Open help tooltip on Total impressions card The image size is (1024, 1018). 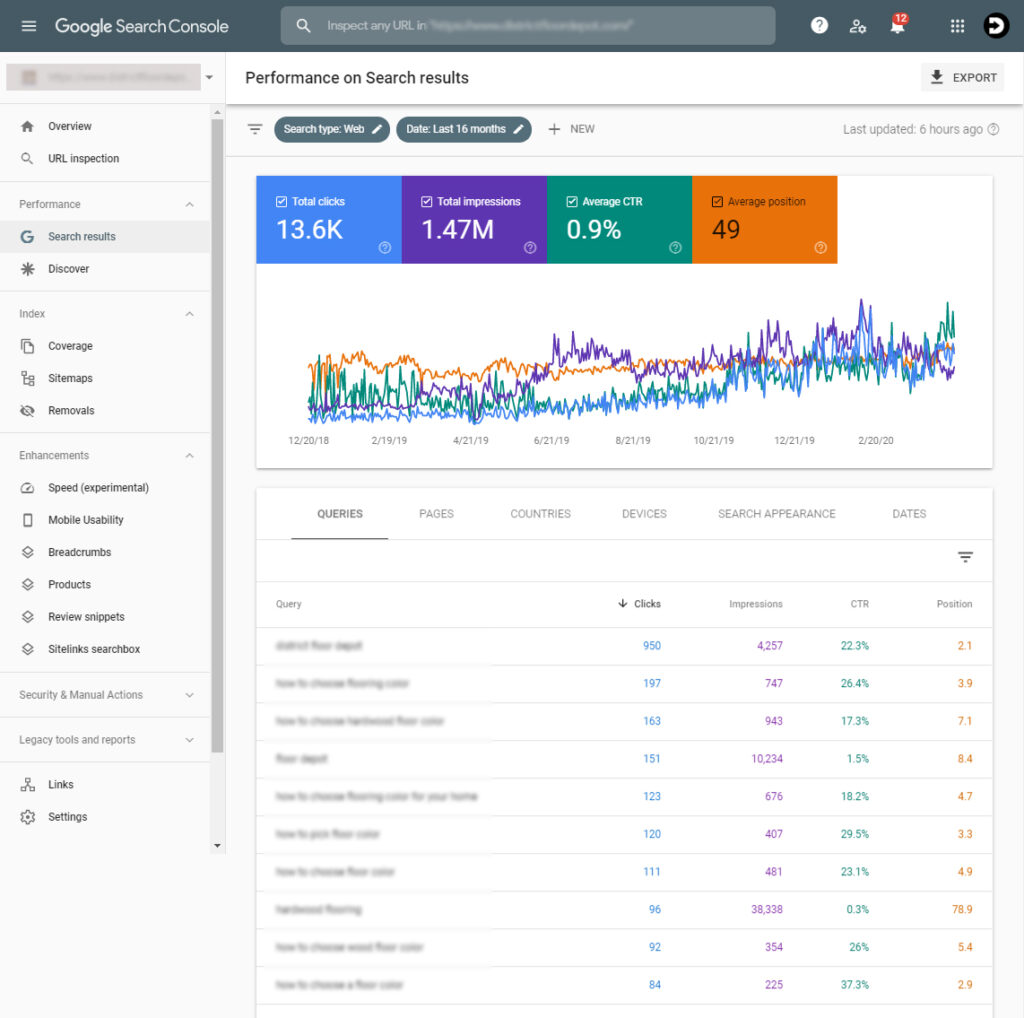click(530, 247)
